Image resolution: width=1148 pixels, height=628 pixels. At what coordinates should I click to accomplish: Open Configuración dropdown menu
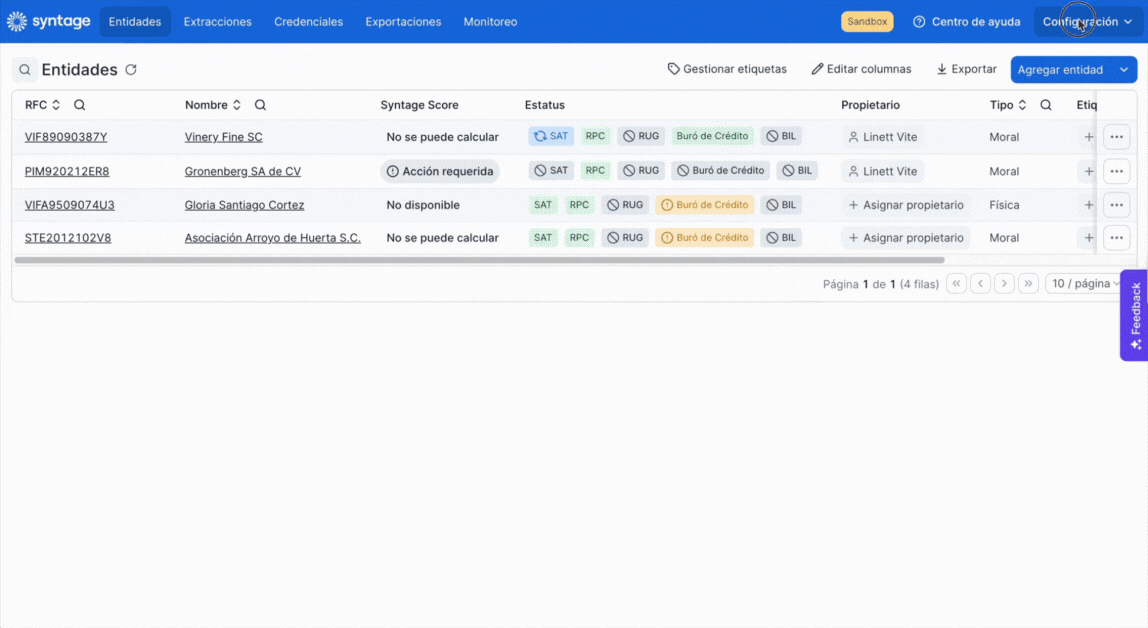point(1086,21)
